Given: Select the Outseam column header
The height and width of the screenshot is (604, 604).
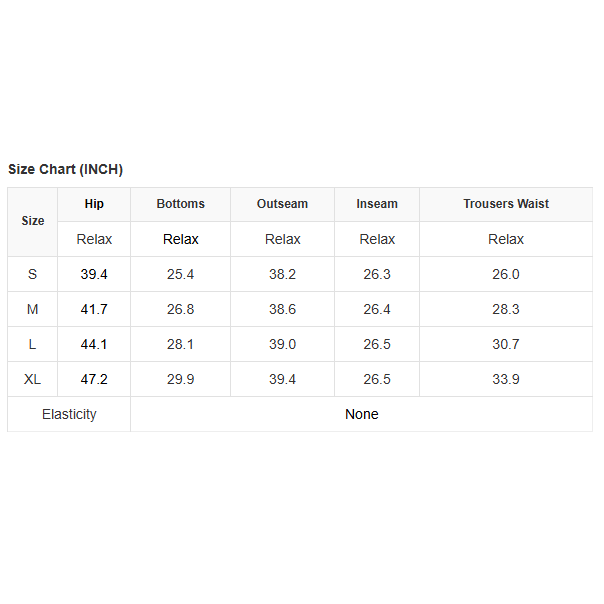Looking at the screenshot, I should click(282, 204).
